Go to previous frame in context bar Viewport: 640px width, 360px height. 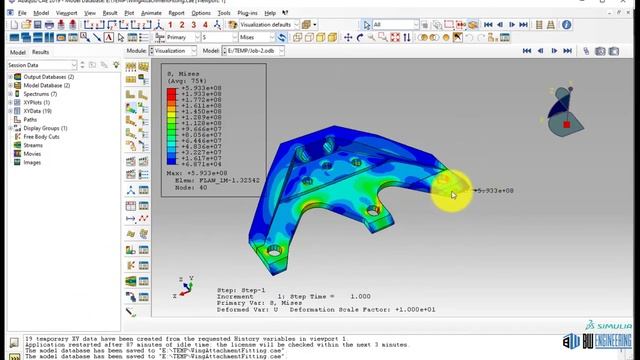[540, 51]
